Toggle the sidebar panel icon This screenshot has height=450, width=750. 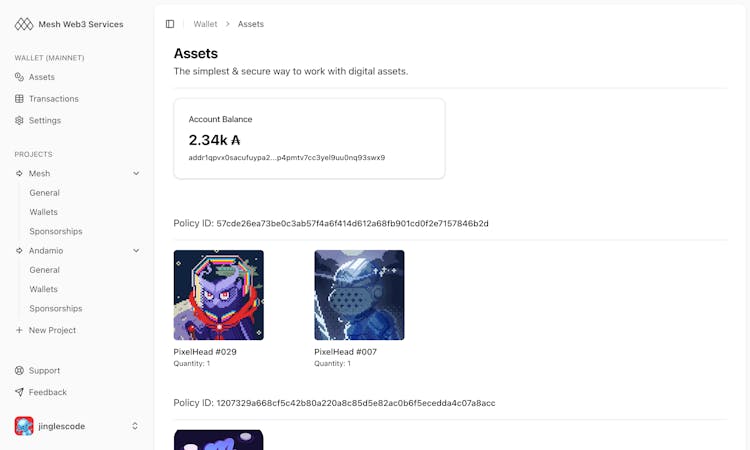click(170, 24)
